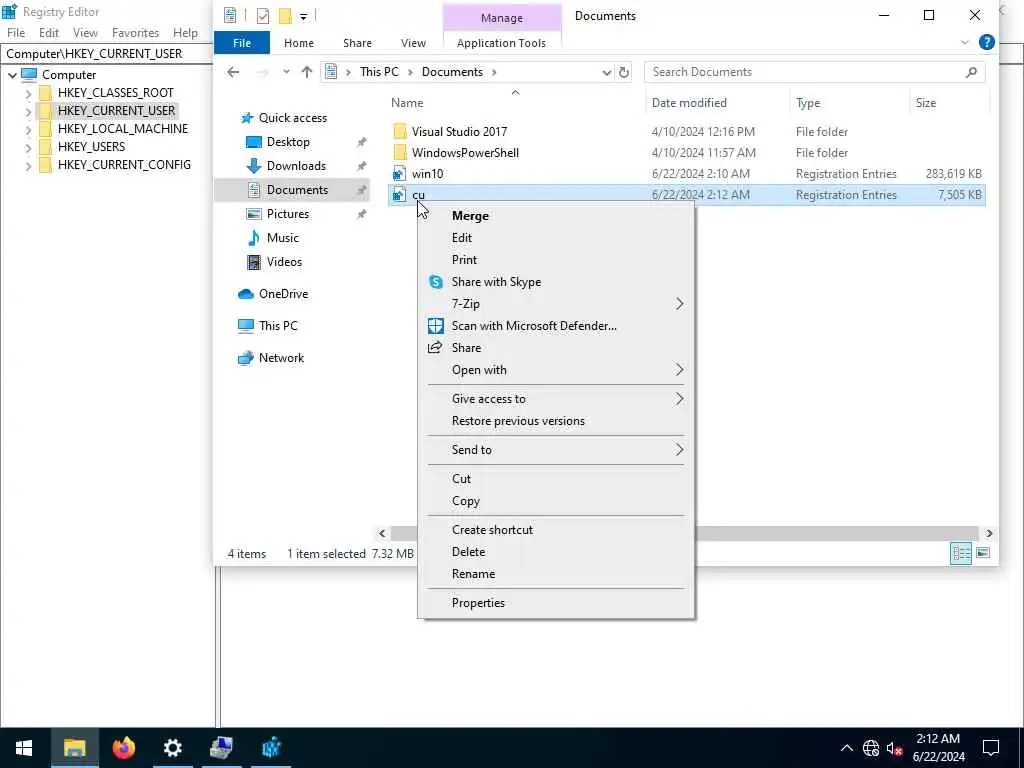The height and width of the screenshot is (768, 1024).
Task: Expand the ribbon with the chevron
Action: [965, 43]
